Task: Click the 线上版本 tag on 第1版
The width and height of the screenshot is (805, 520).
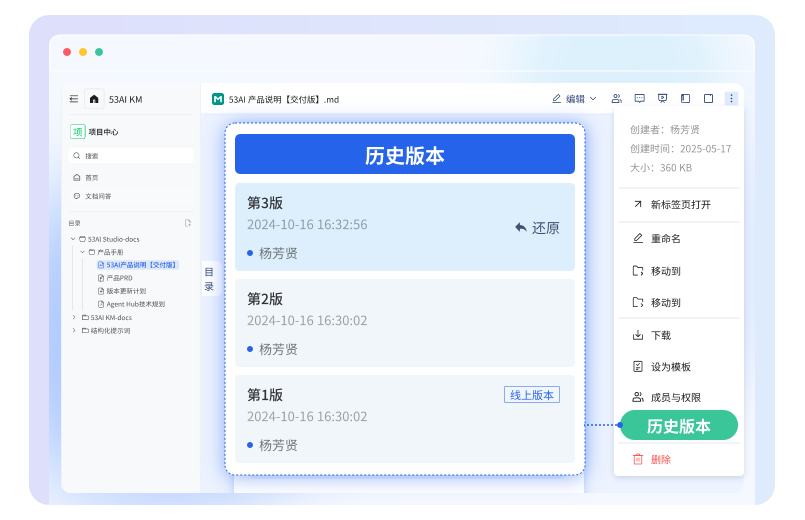Action: [532, 395]
